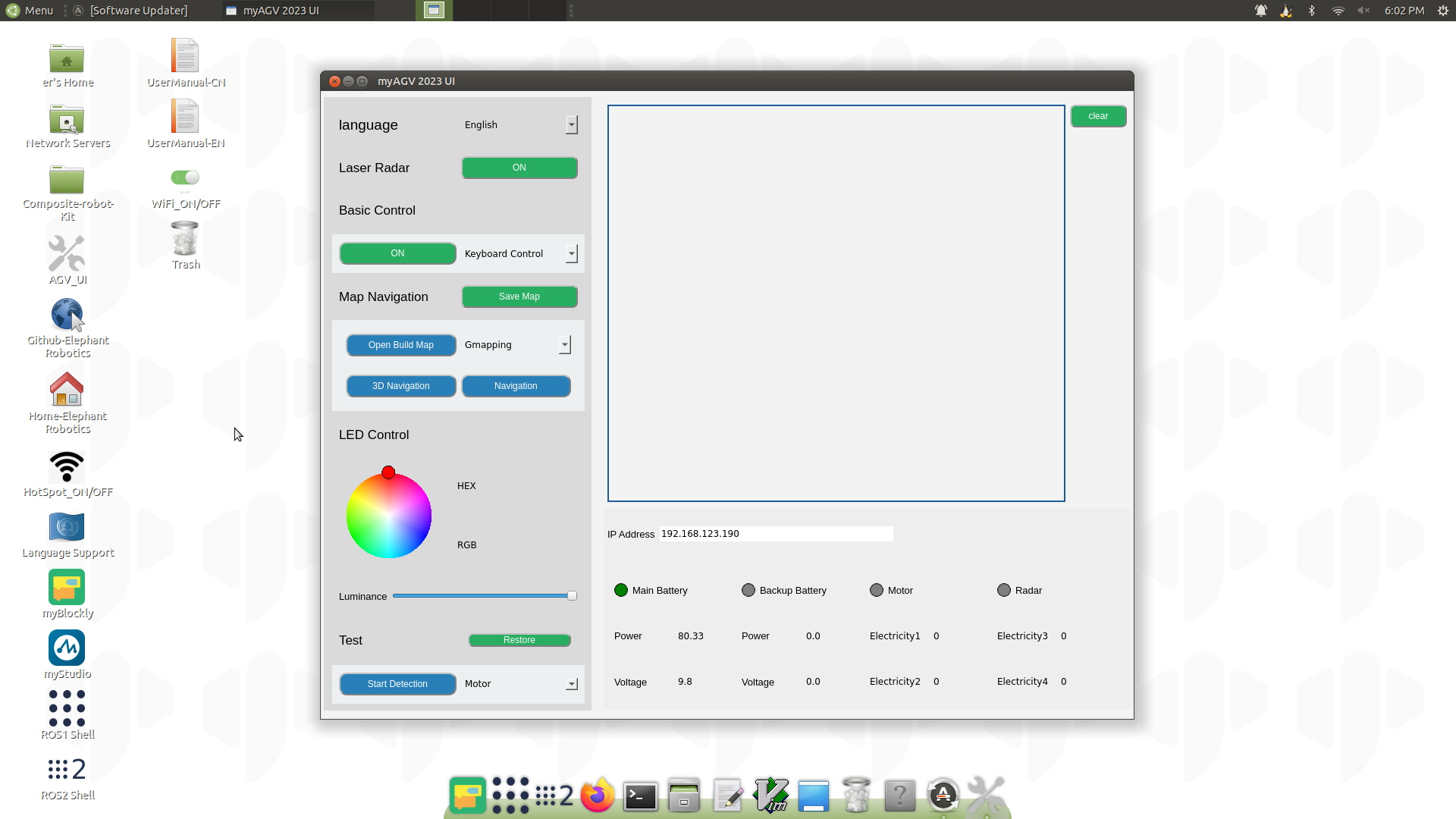The image size is (1456, 819).
Task: Open the Menu in the top bar
Action: click(30, 10)
